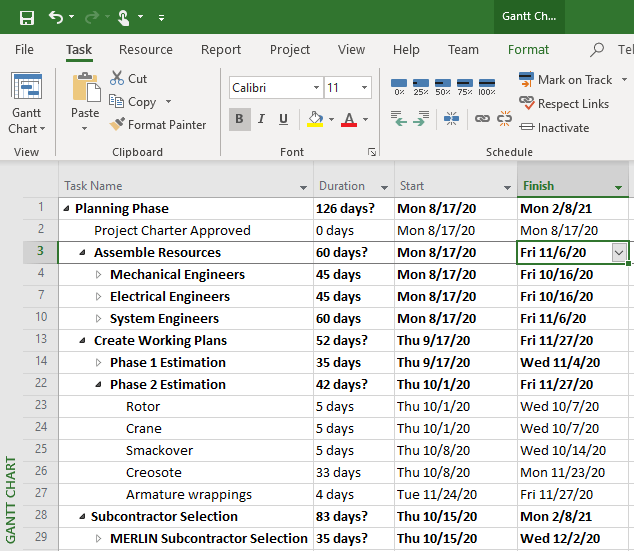Toggle Underline formatting button
This screenshot has height=551, width=634.
(x=283, y=119)
